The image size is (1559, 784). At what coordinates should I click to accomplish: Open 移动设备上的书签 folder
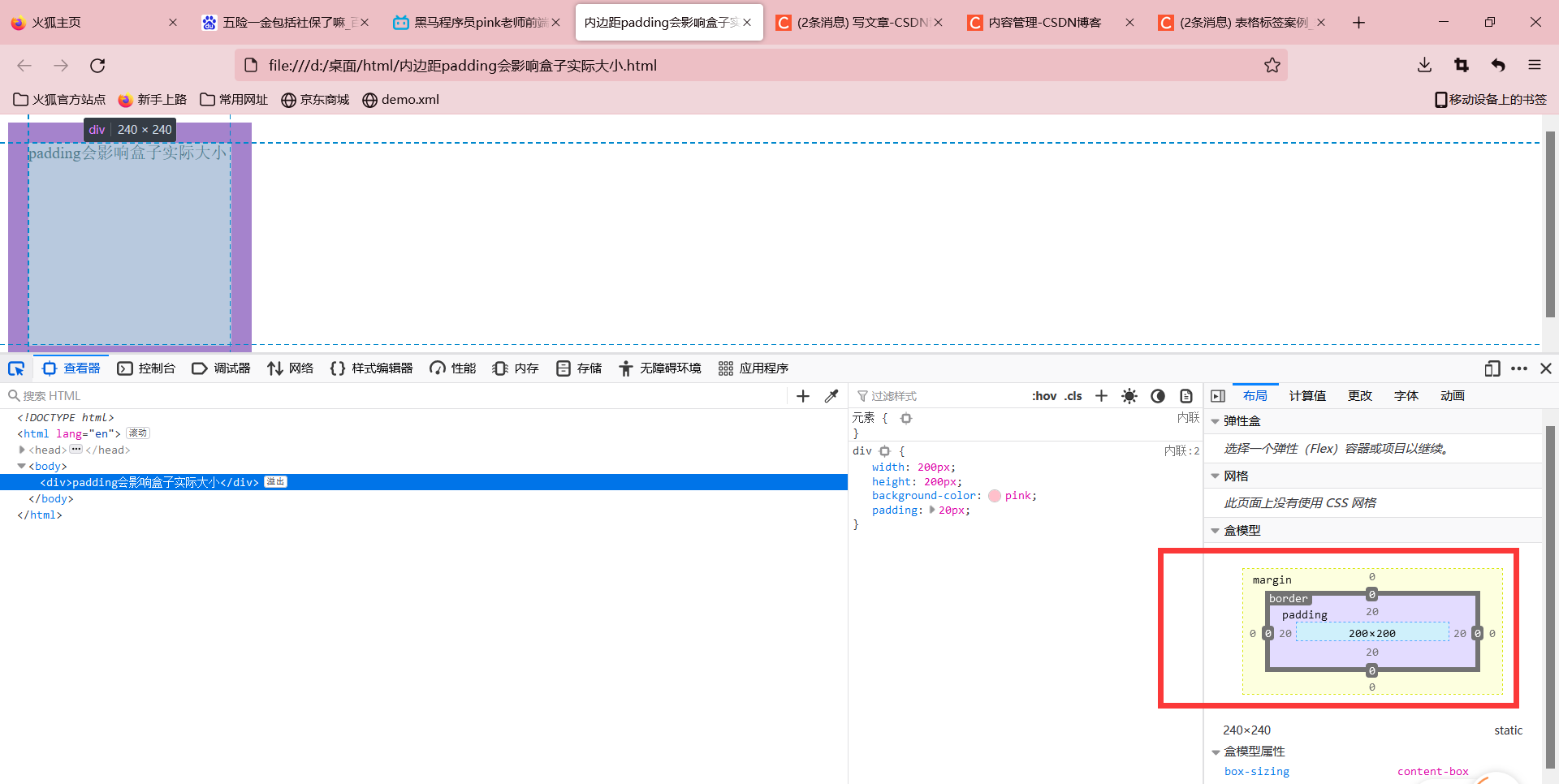1490,100
